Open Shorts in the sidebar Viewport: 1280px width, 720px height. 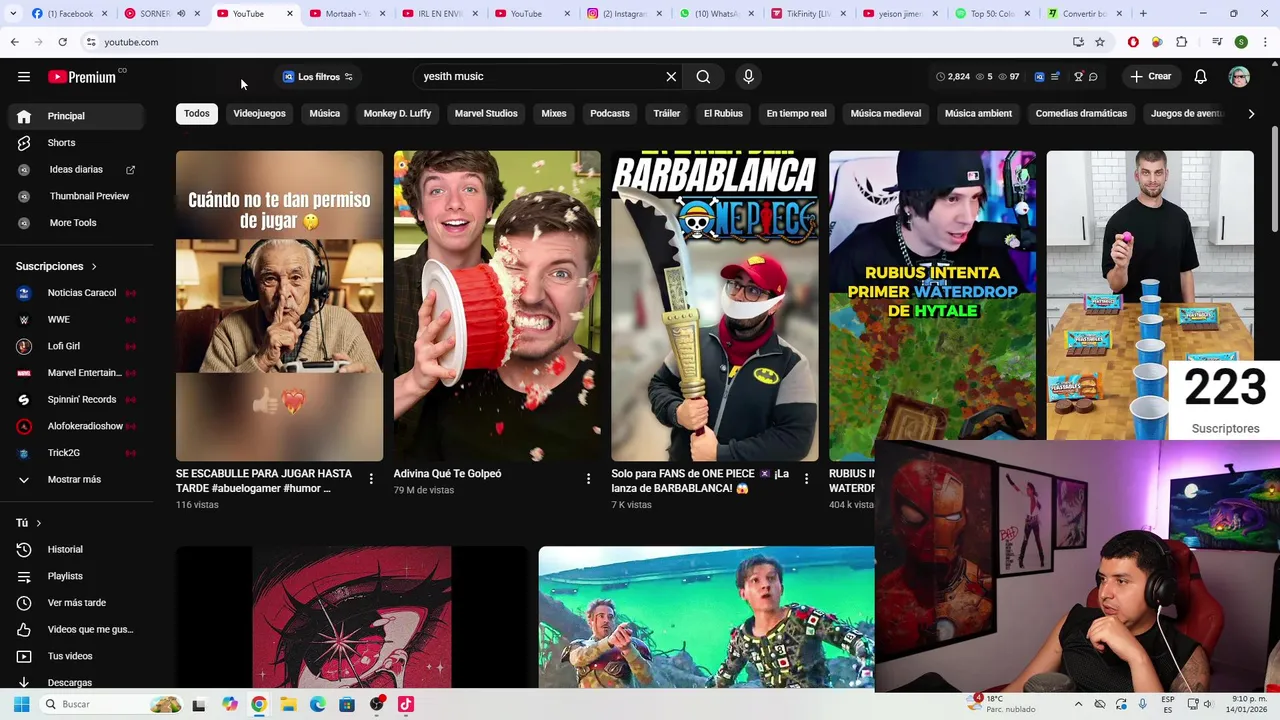click(77, 143)
